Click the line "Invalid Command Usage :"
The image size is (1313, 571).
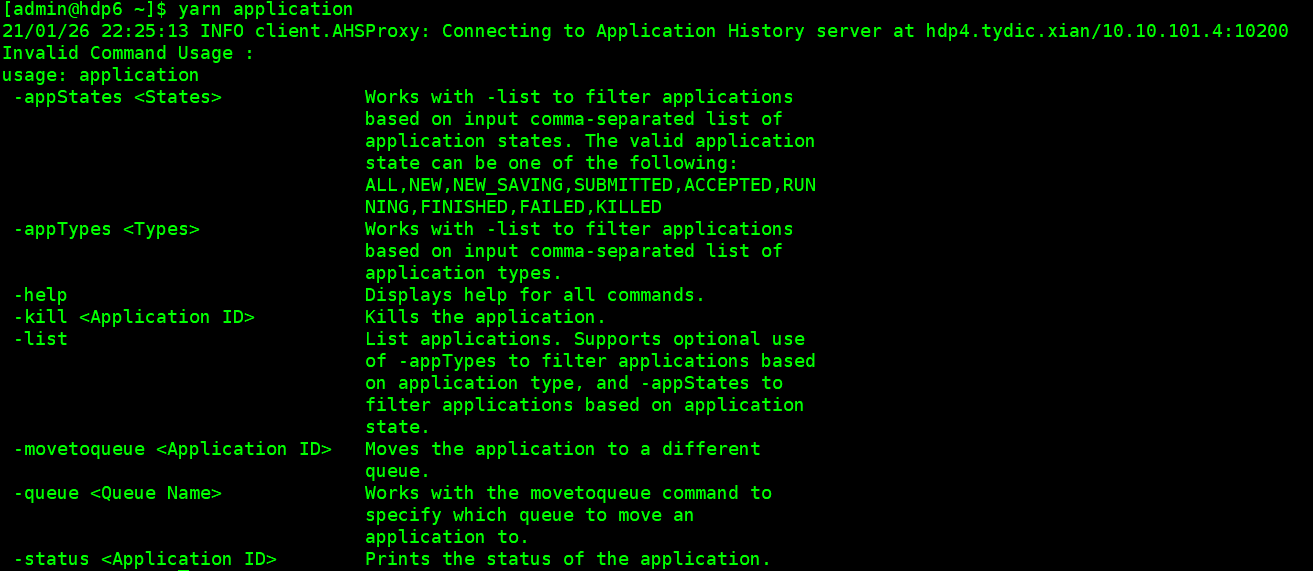[x=128, y=53]
